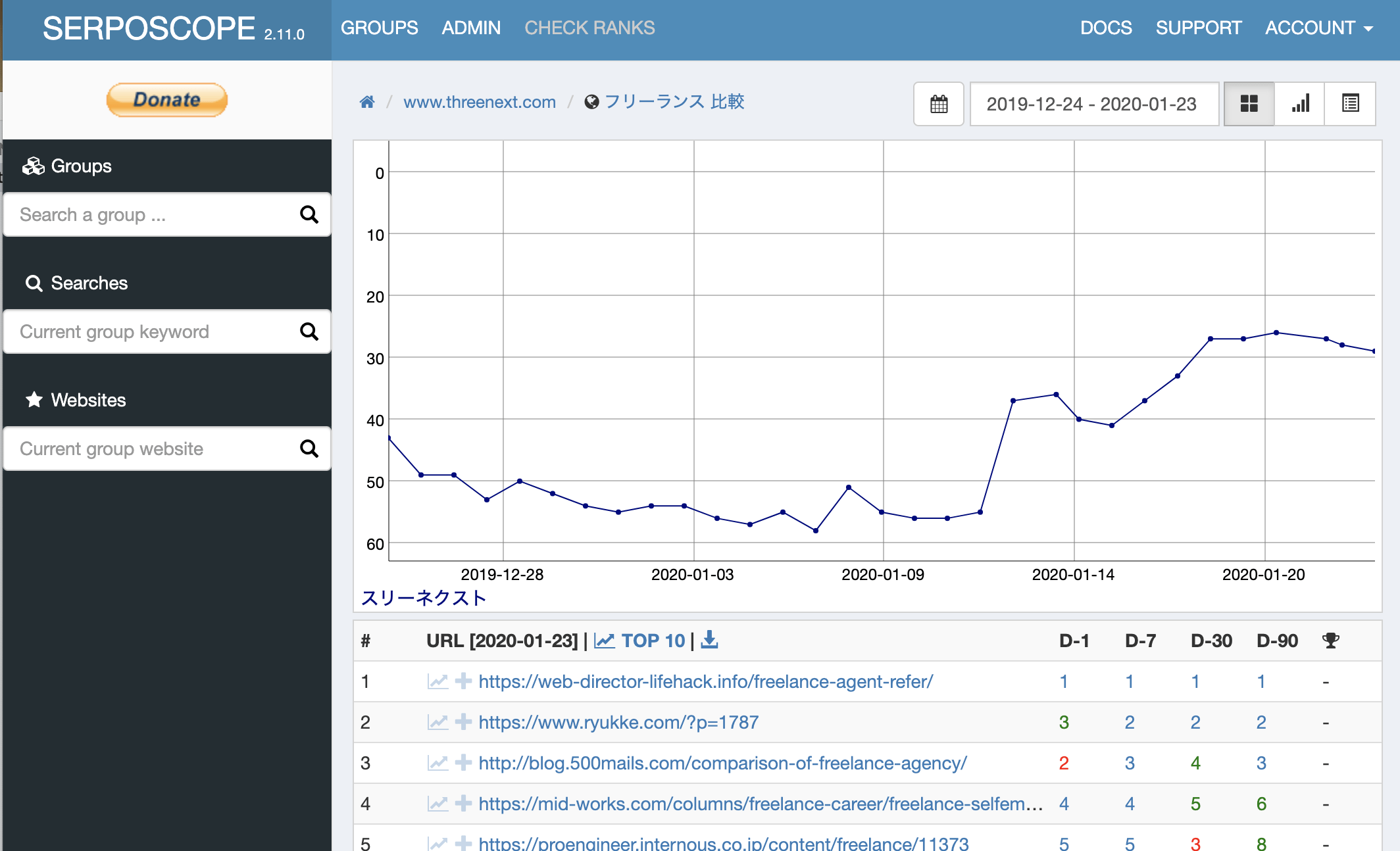Open the DOCS page

pyautogui.click(x=1106, y=28)
